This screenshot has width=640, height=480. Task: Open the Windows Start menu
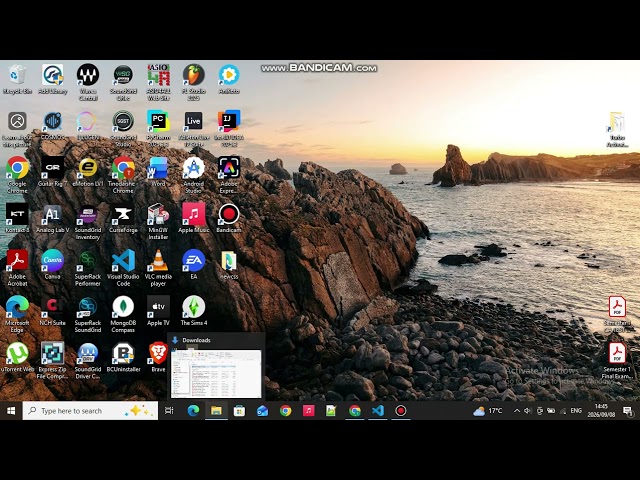coord(11,411)
